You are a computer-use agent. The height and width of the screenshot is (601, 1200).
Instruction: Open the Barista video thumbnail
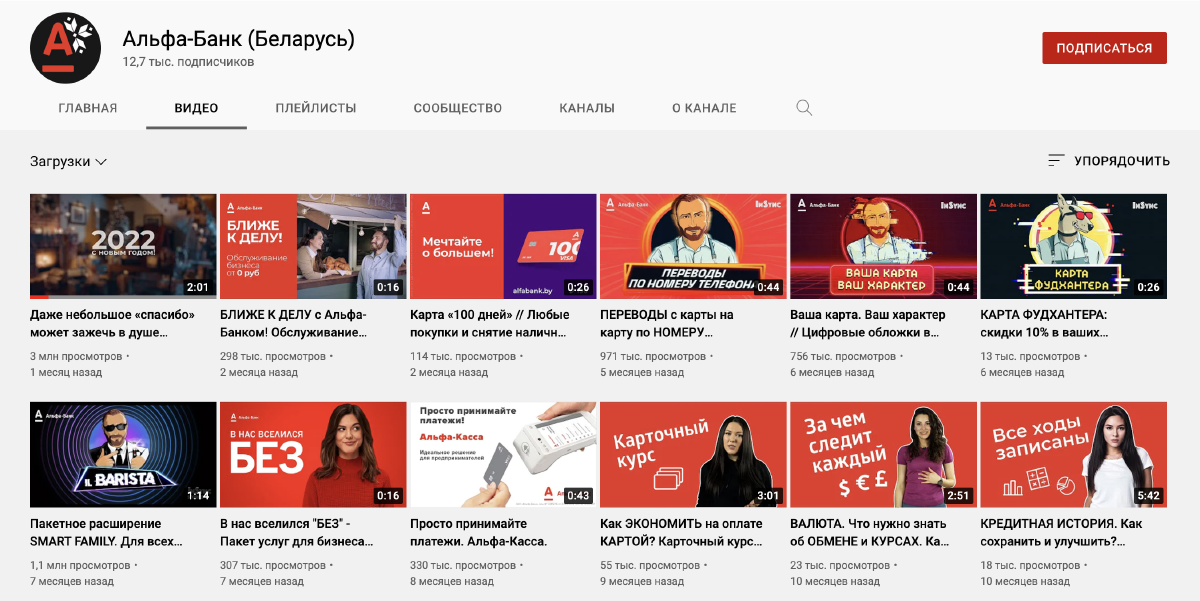click(123, 455)
